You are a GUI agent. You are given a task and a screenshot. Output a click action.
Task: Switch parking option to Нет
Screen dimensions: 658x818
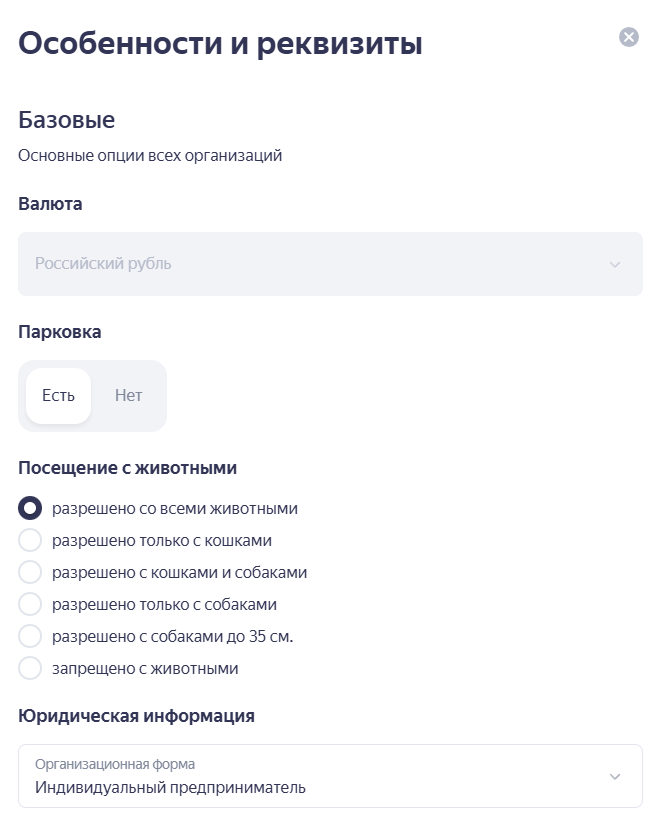(x=128, y=395)
